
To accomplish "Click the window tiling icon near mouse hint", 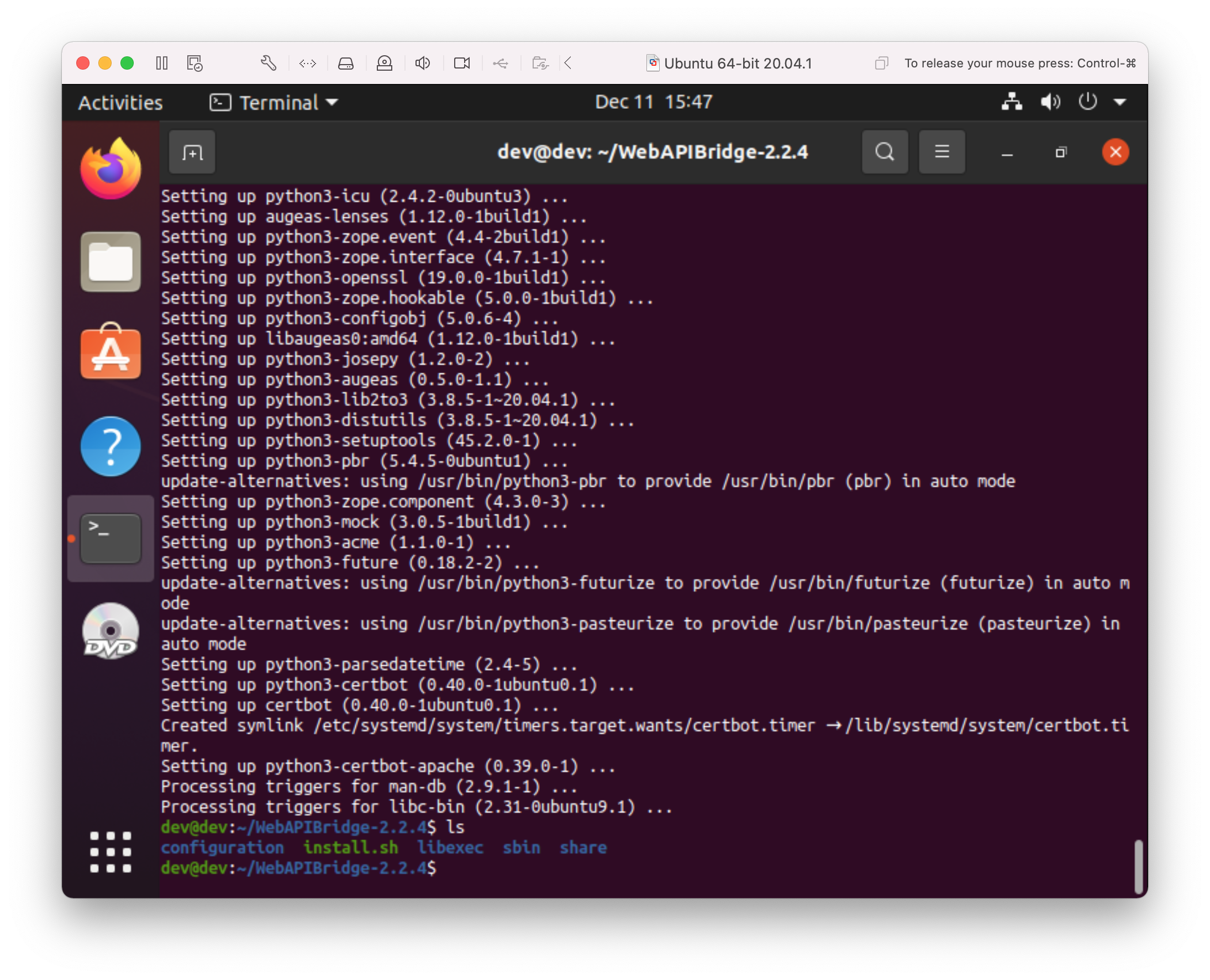I will coord(881,63).
